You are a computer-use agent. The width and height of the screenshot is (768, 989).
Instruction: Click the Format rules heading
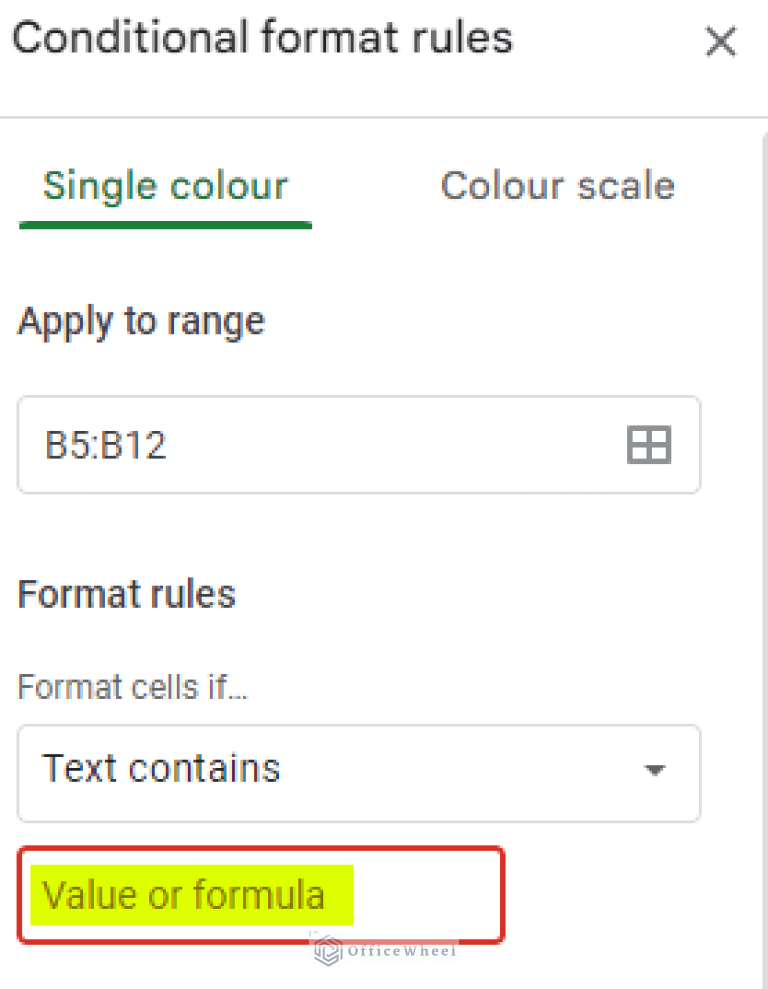pyautogui.click(x=126, y=593)
